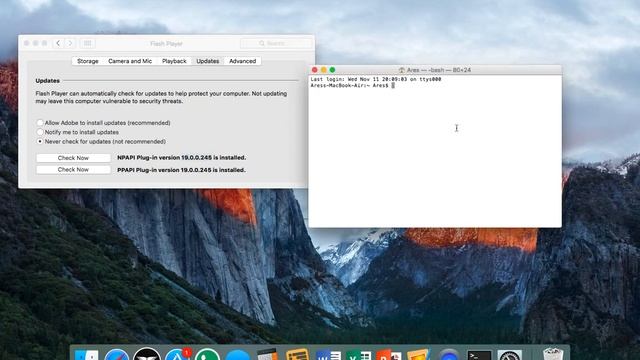Screen dimensions: 640x360
Task: Open System Preferences from the Dock
Action: click(x=509, y=355)
